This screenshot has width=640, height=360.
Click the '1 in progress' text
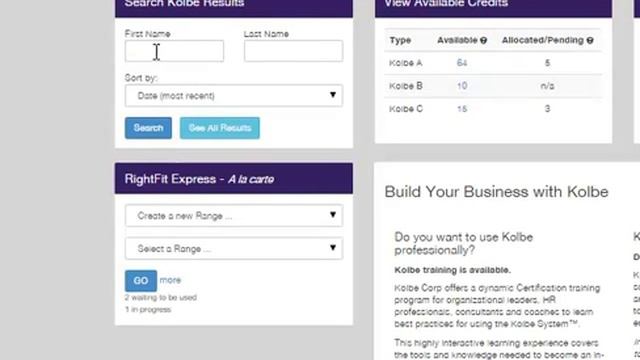pos(148,309)
